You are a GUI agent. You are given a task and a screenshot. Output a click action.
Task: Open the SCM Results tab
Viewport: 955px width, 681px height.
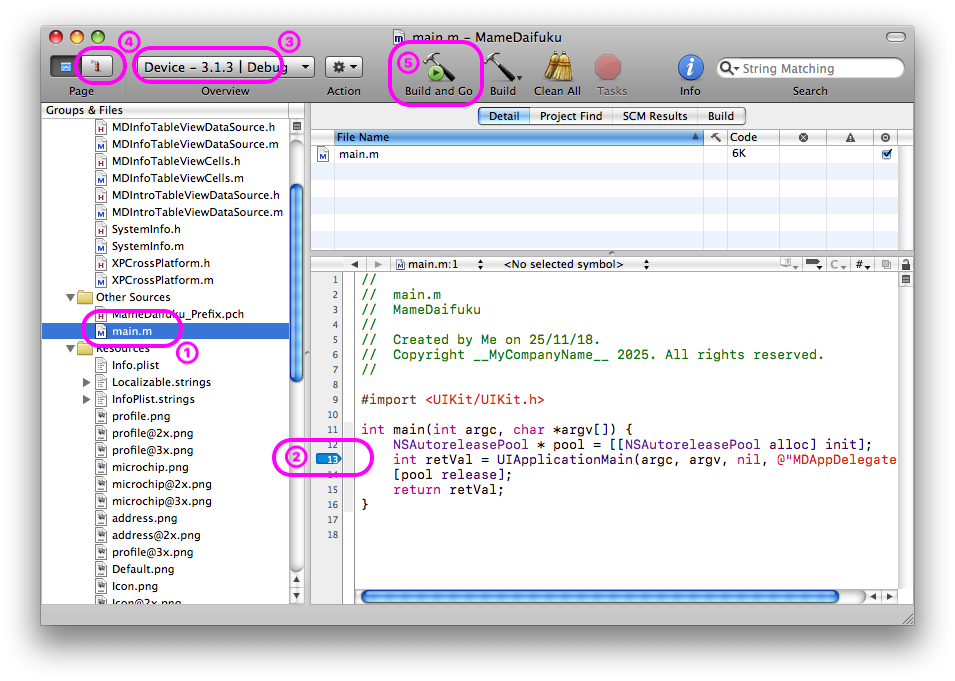click(x=654, y=116)
